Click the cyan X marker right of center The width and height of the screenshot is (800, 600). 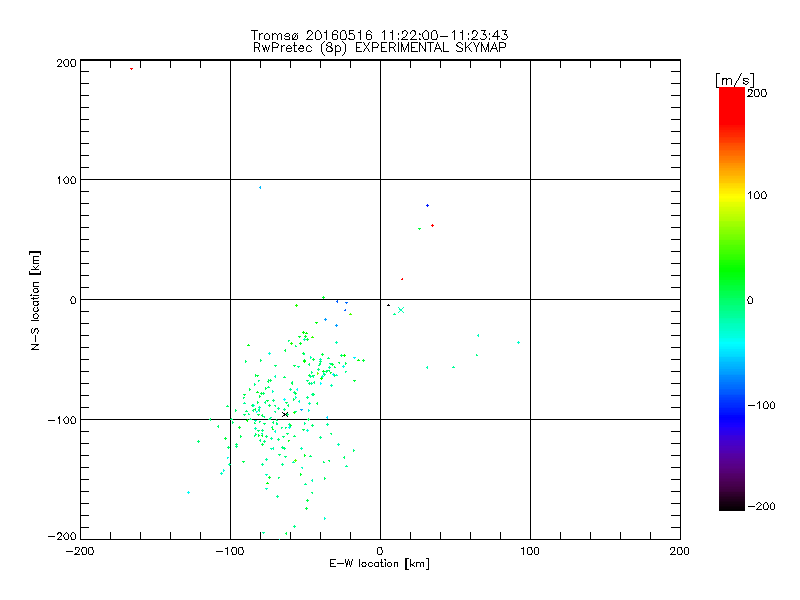pyautogui.click(x=401, y=310)
